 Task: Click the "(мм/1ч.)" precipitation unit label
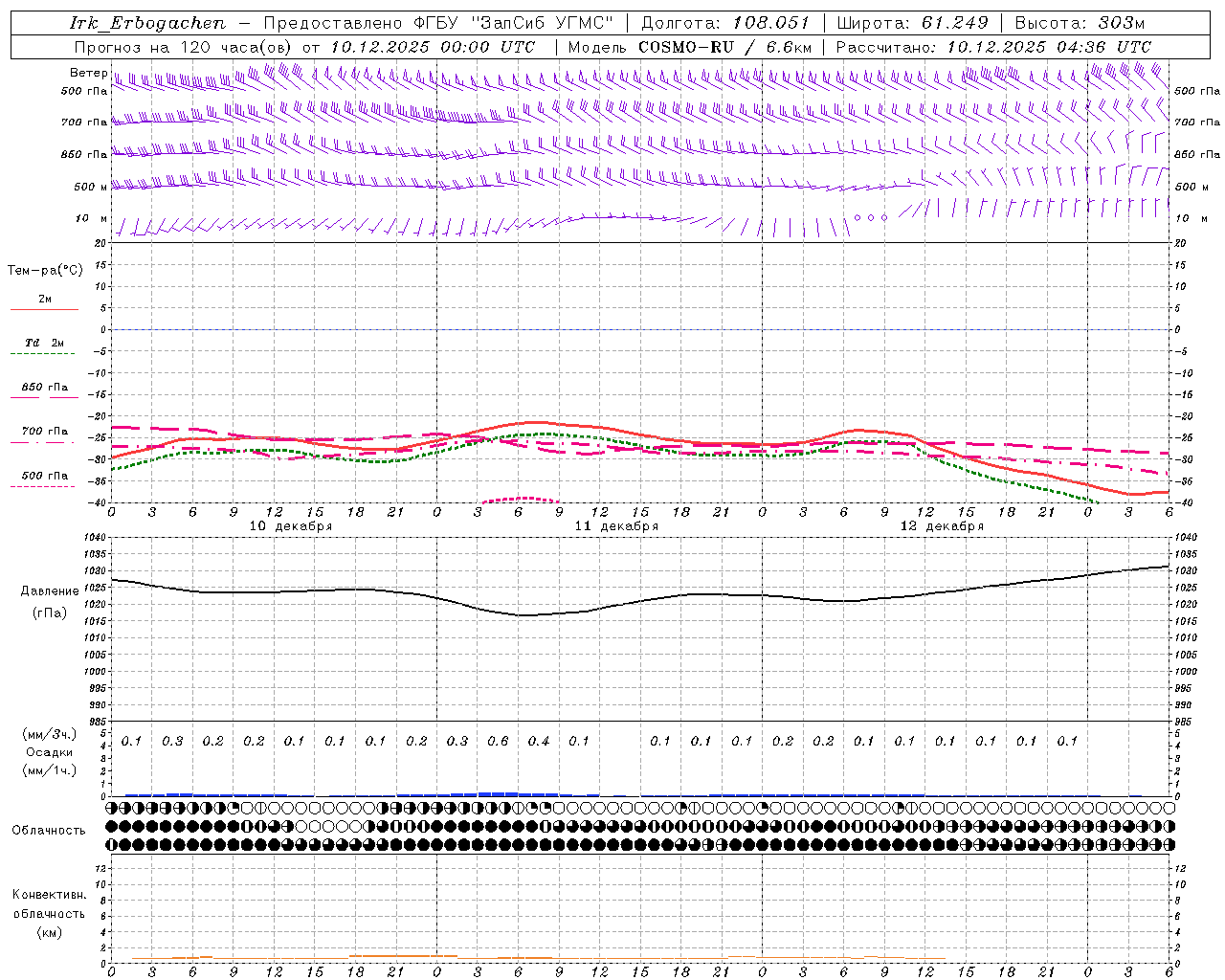50,770
